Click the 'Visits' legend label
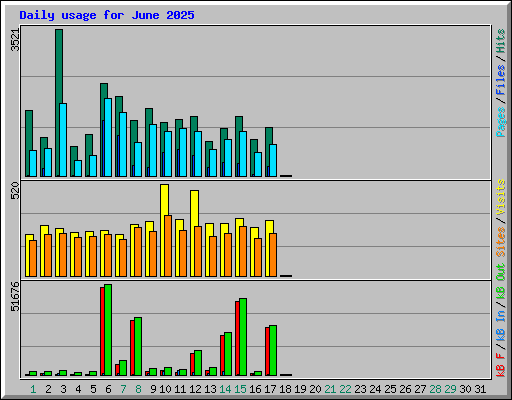 point(501,197)
